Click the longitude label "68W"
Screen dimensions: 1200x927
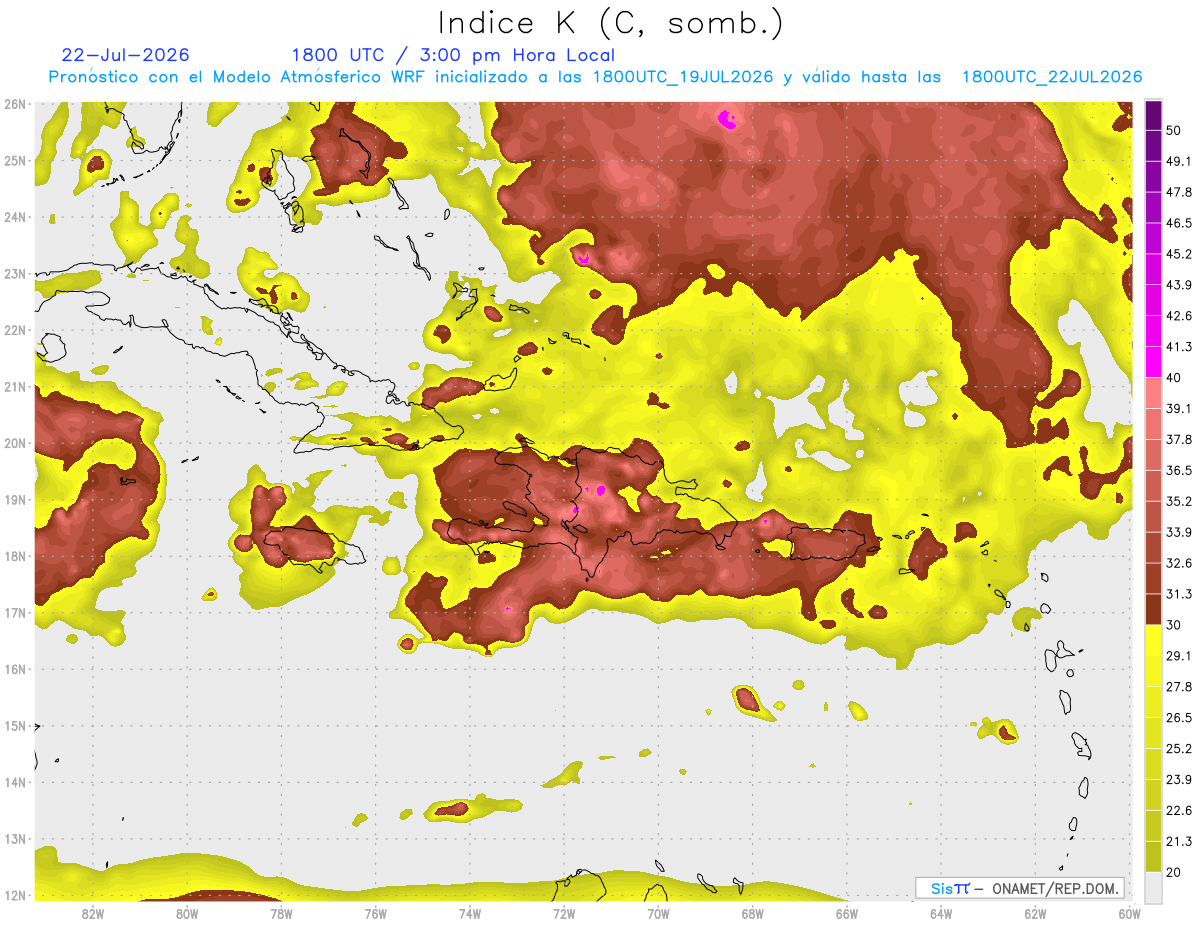(752, 913)
